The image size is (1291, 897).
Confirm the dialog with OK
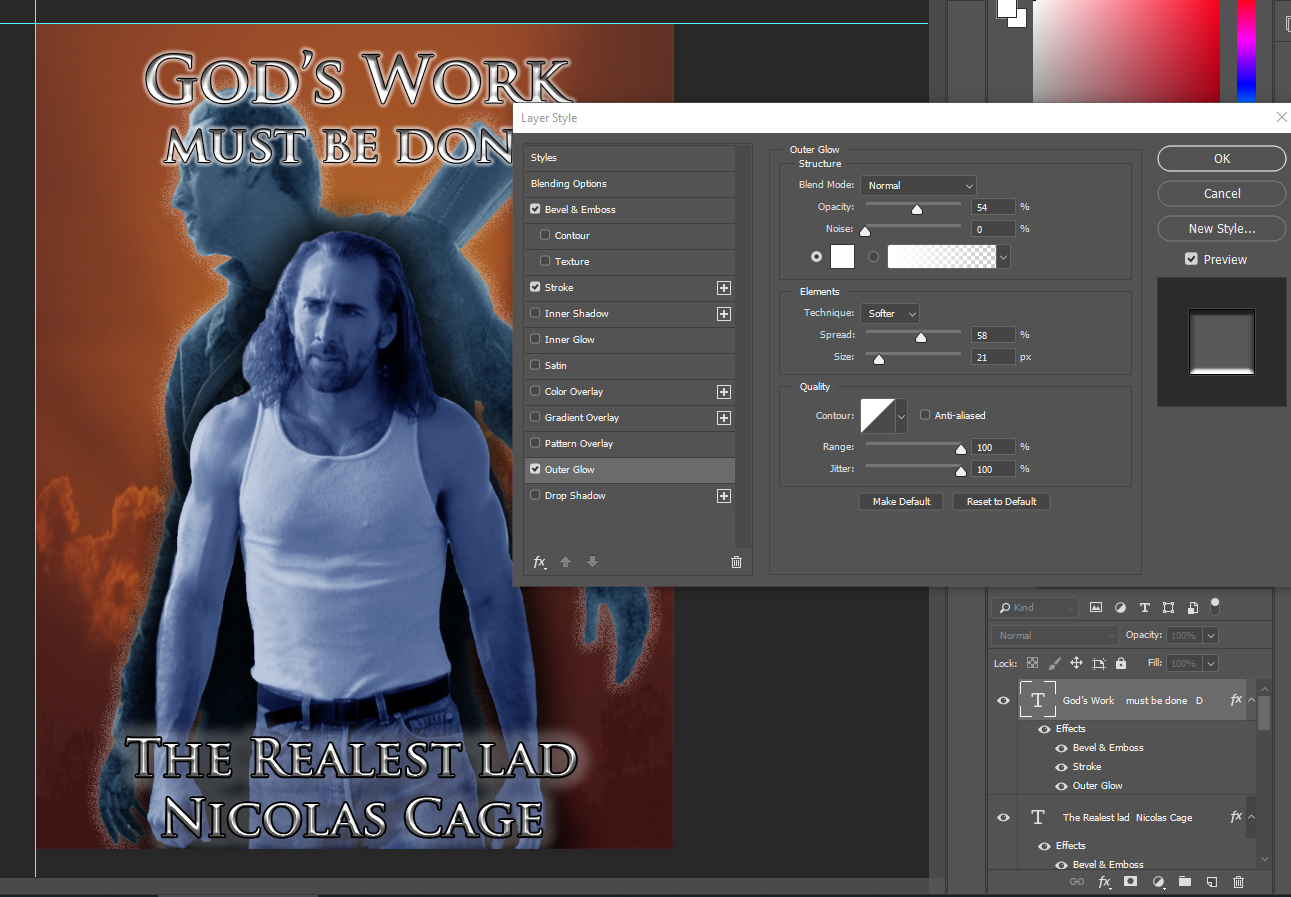(x=1222, y=158)
